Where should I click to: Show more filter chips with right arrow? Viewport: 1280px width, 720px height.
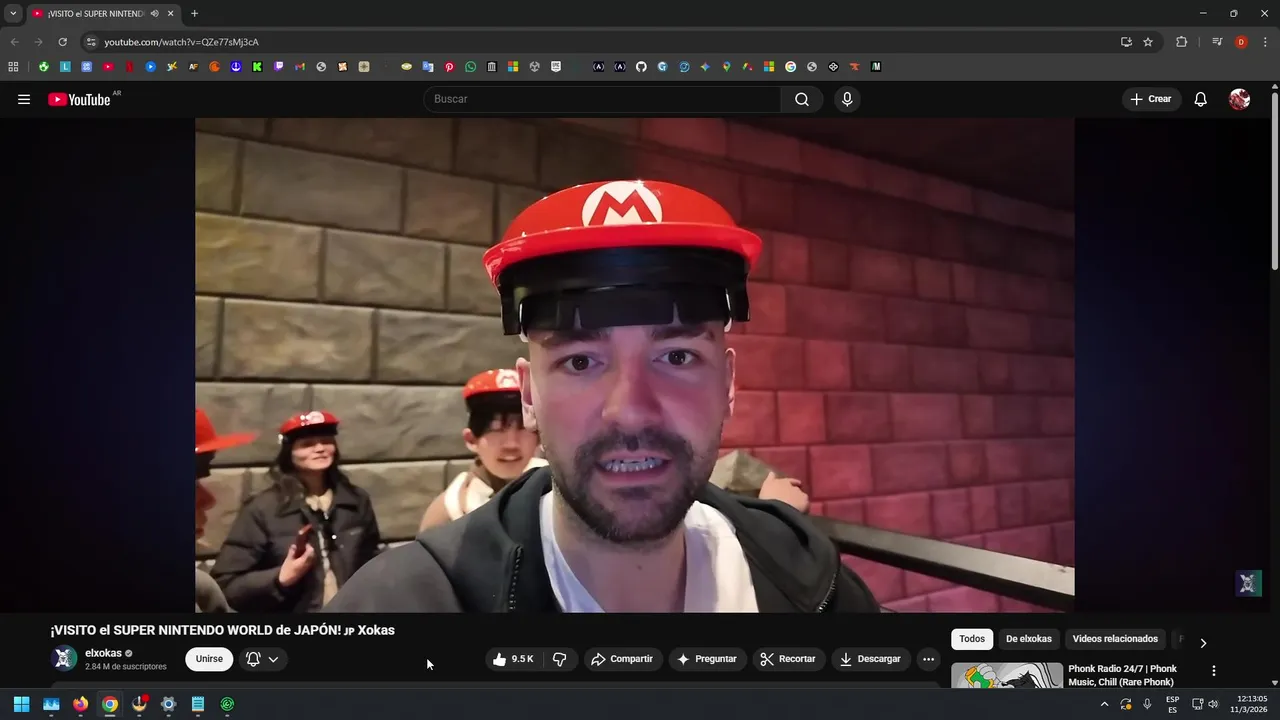pos(1203,643)
